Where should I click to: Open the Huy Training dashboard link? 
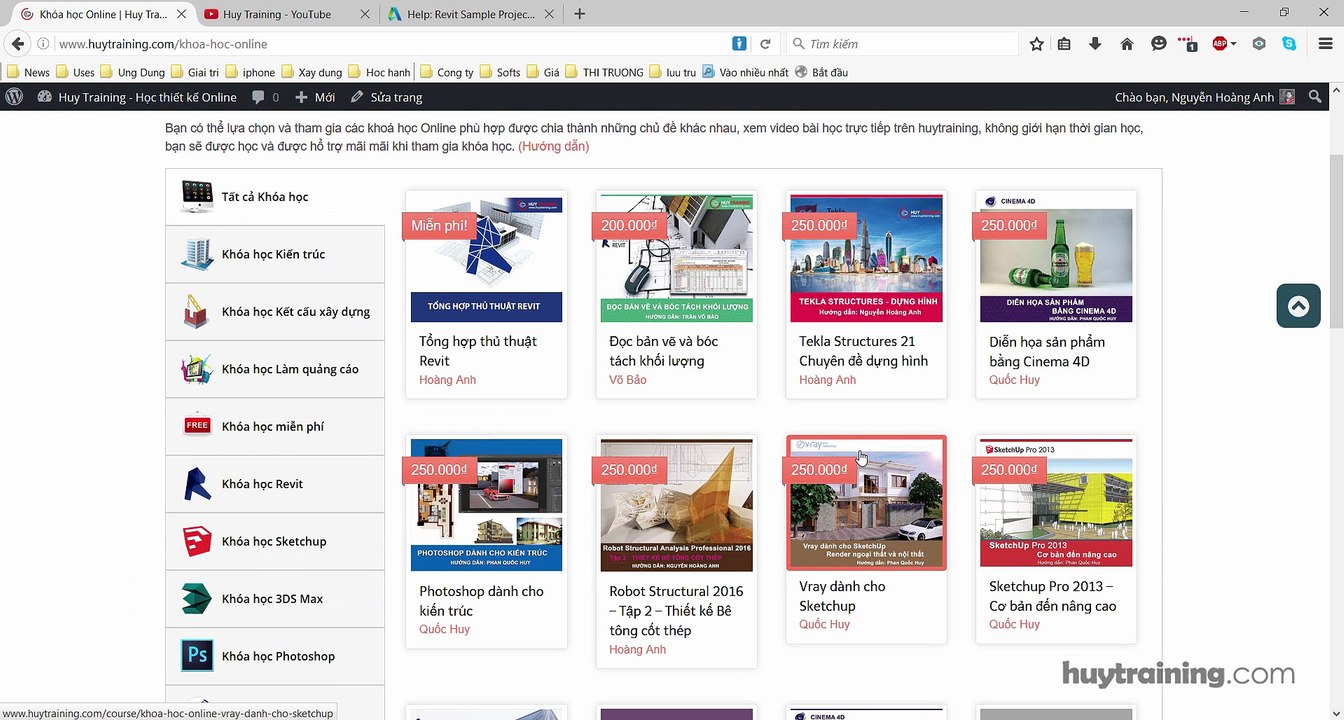tap(137, 97)
